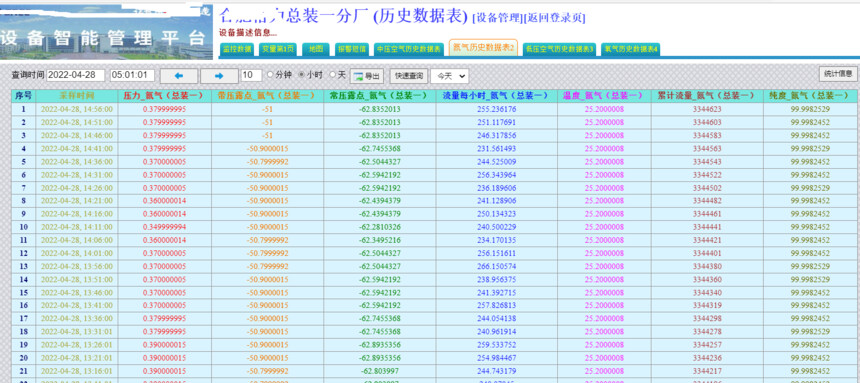This screenshot has height=383, width=860.
Task: Click the 流量每小时_氮气 column header
Action: [496, 95]
